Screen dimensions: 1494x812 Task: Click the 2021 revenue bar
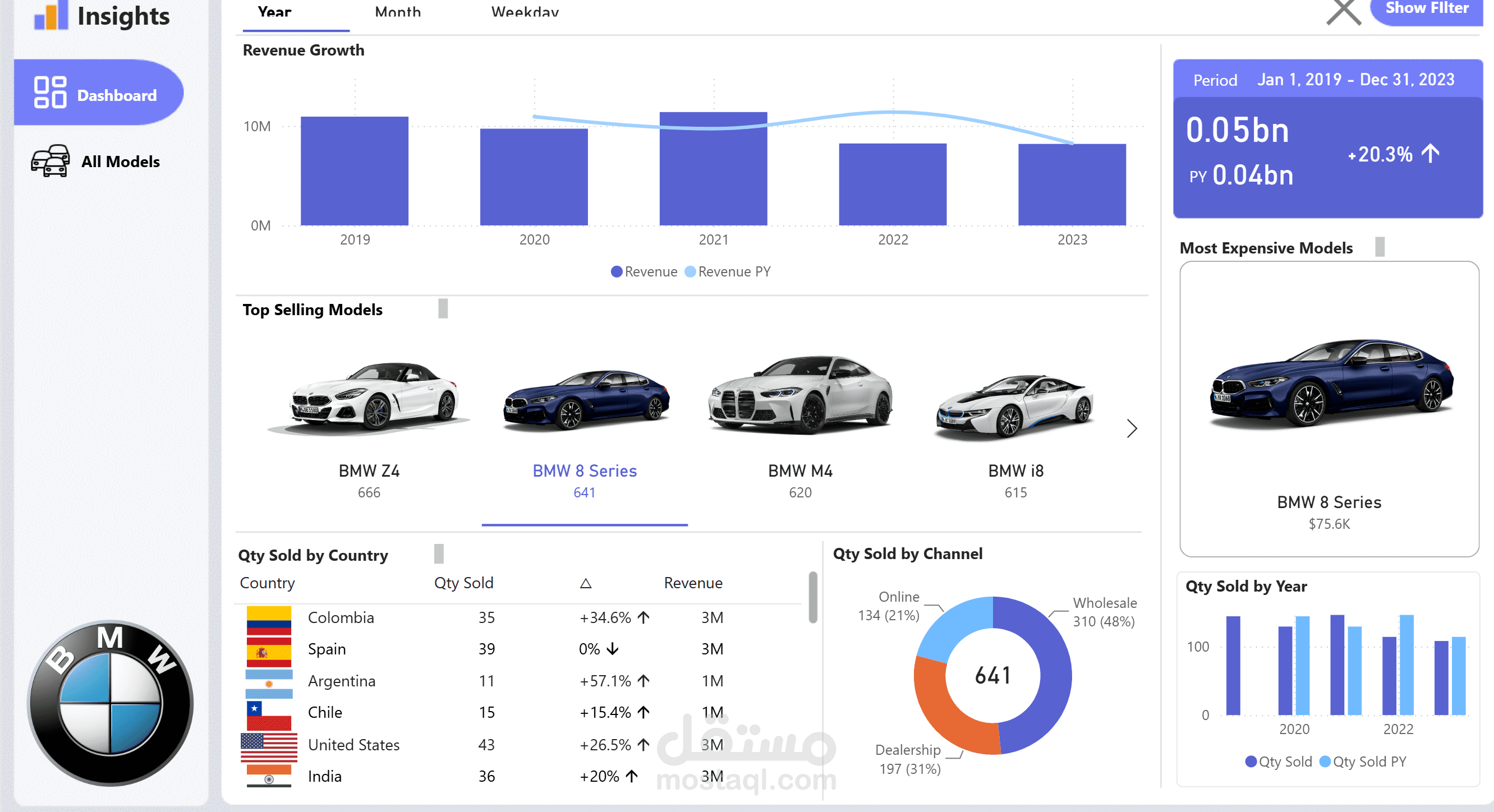714,169
